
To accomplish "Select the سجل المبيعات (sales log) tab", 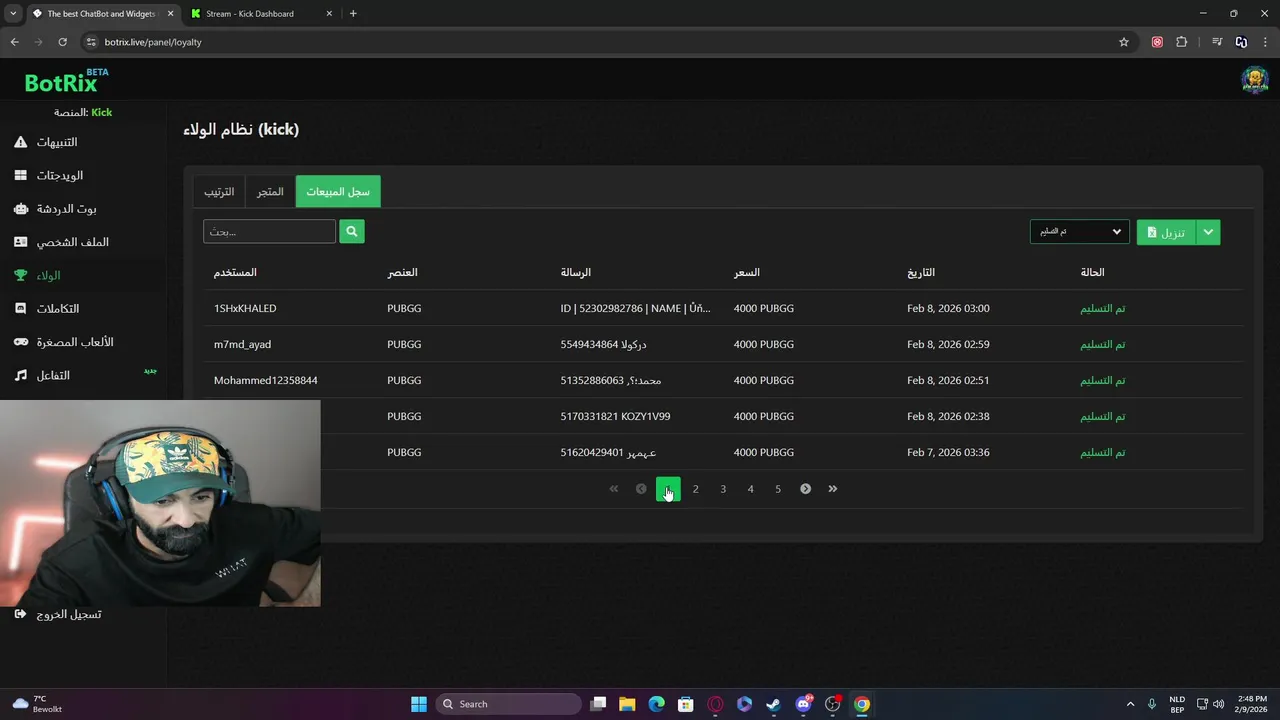I will 338,191.
